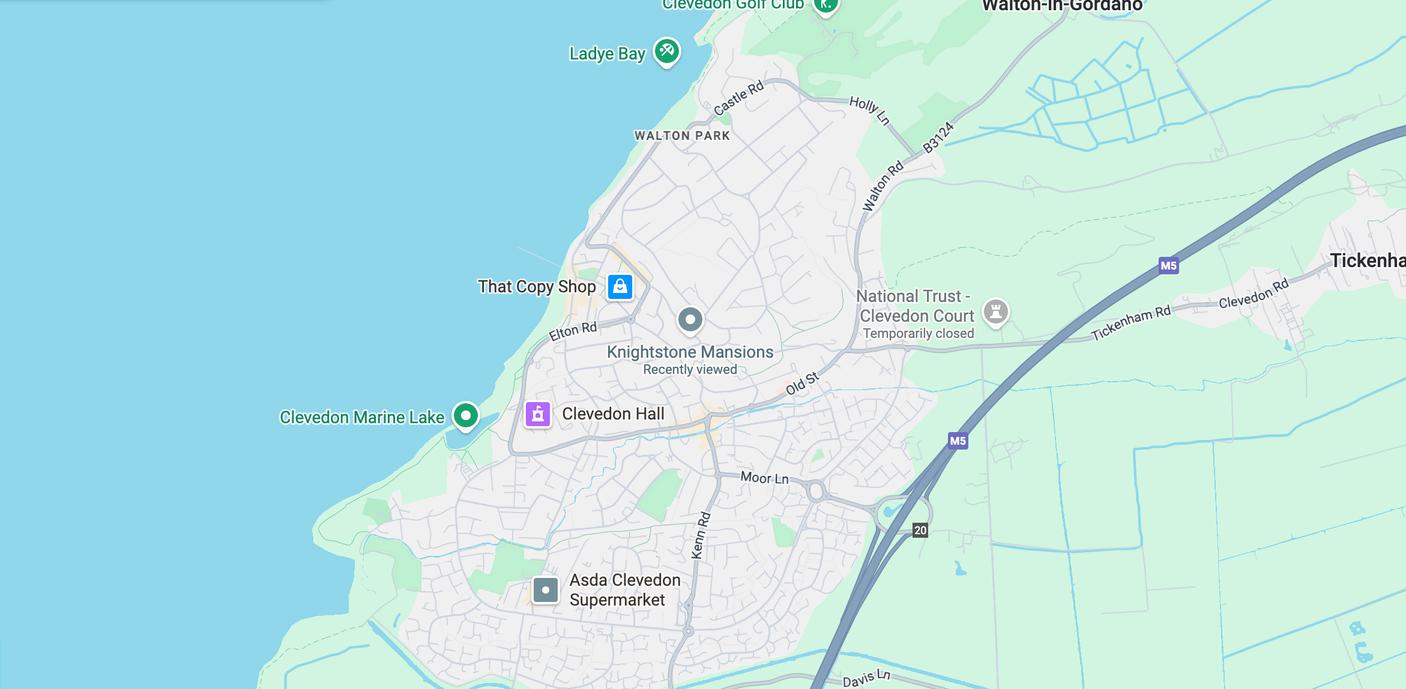Image resolution: width=1406 pixels, height=689 pixels.
Task: Click the Clevedon Marine Lake green marker
Action: (x=465, y=415)
